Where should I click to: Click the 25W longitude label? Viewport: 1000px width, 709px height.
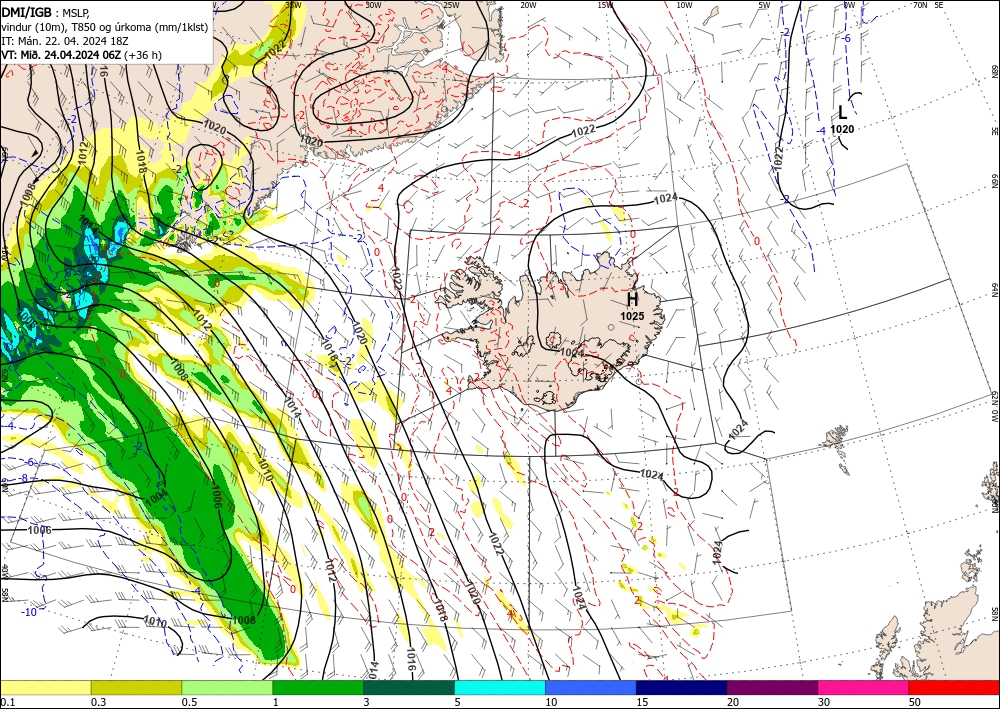click(x=451, y=5)
